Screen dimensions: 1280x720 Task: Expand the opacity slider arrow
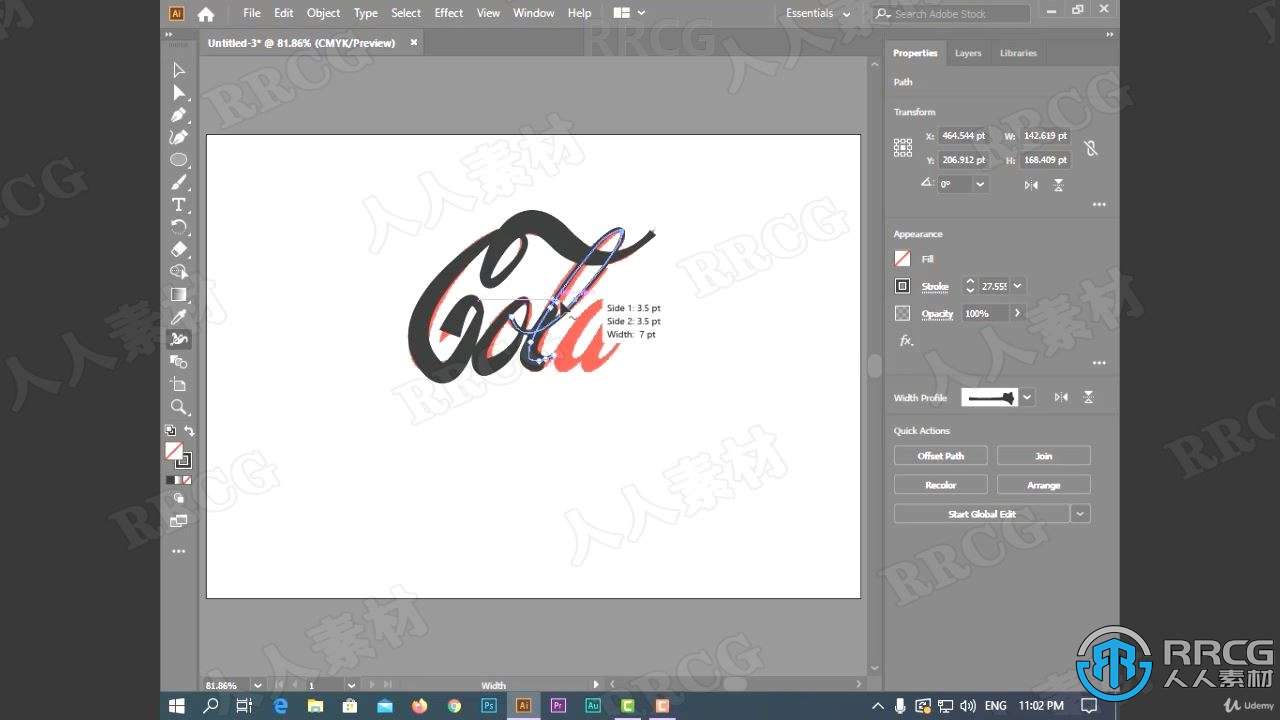[x=1017, y=314]
